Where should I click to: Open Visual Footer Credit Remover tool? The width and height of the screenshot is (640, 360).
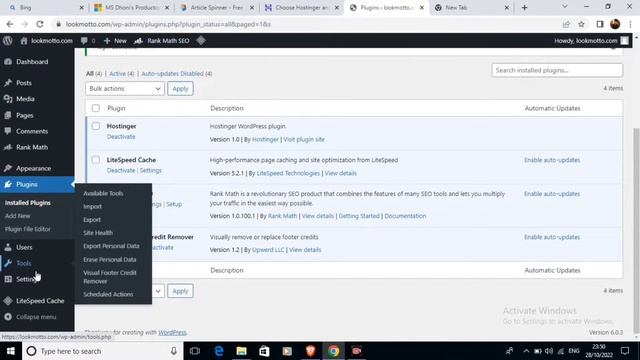pos(110,277)
